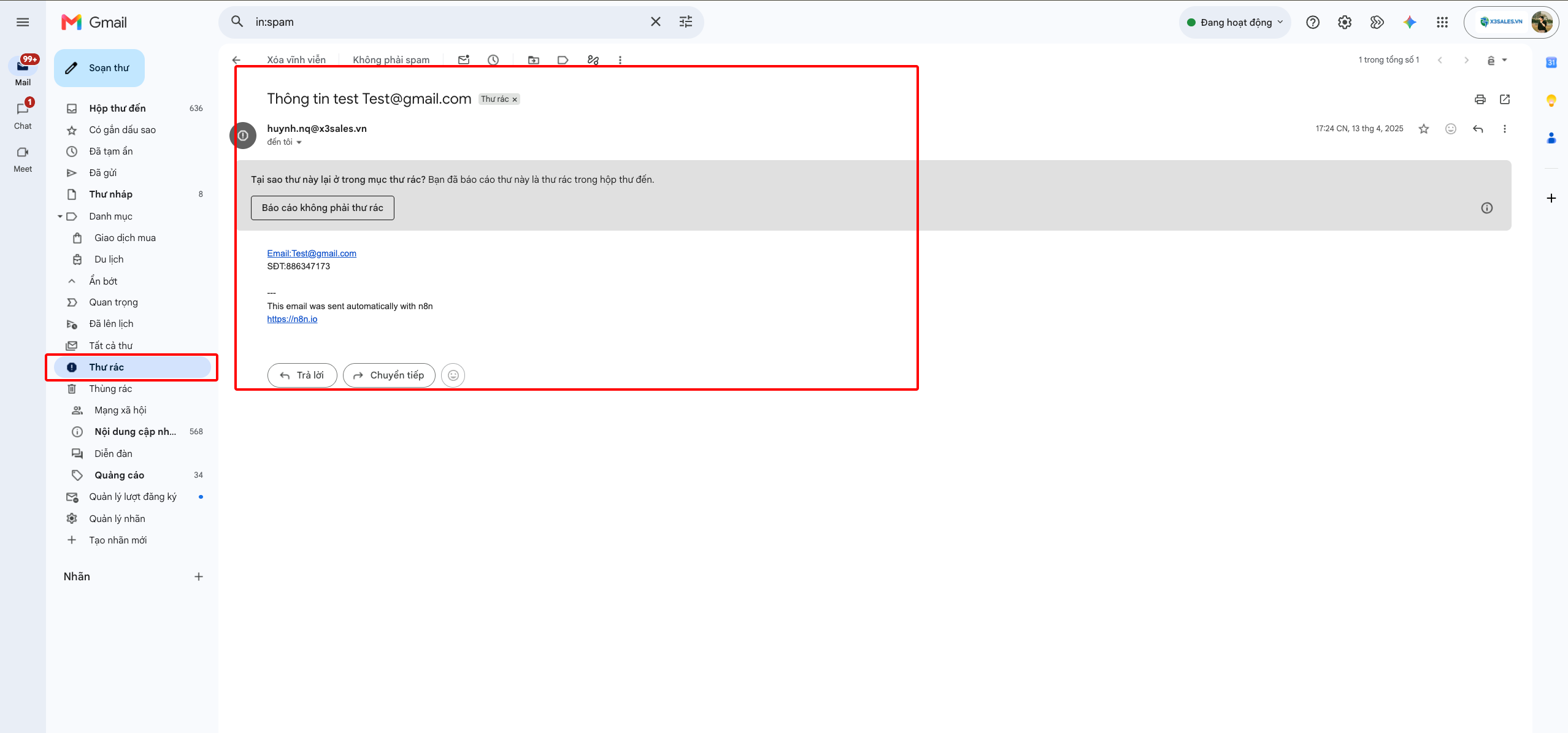The width and height of the screenshot is (1568, 733).
Task: Open 'Hộp thư đến' inbox folder
Action: (x=133, y=109)
